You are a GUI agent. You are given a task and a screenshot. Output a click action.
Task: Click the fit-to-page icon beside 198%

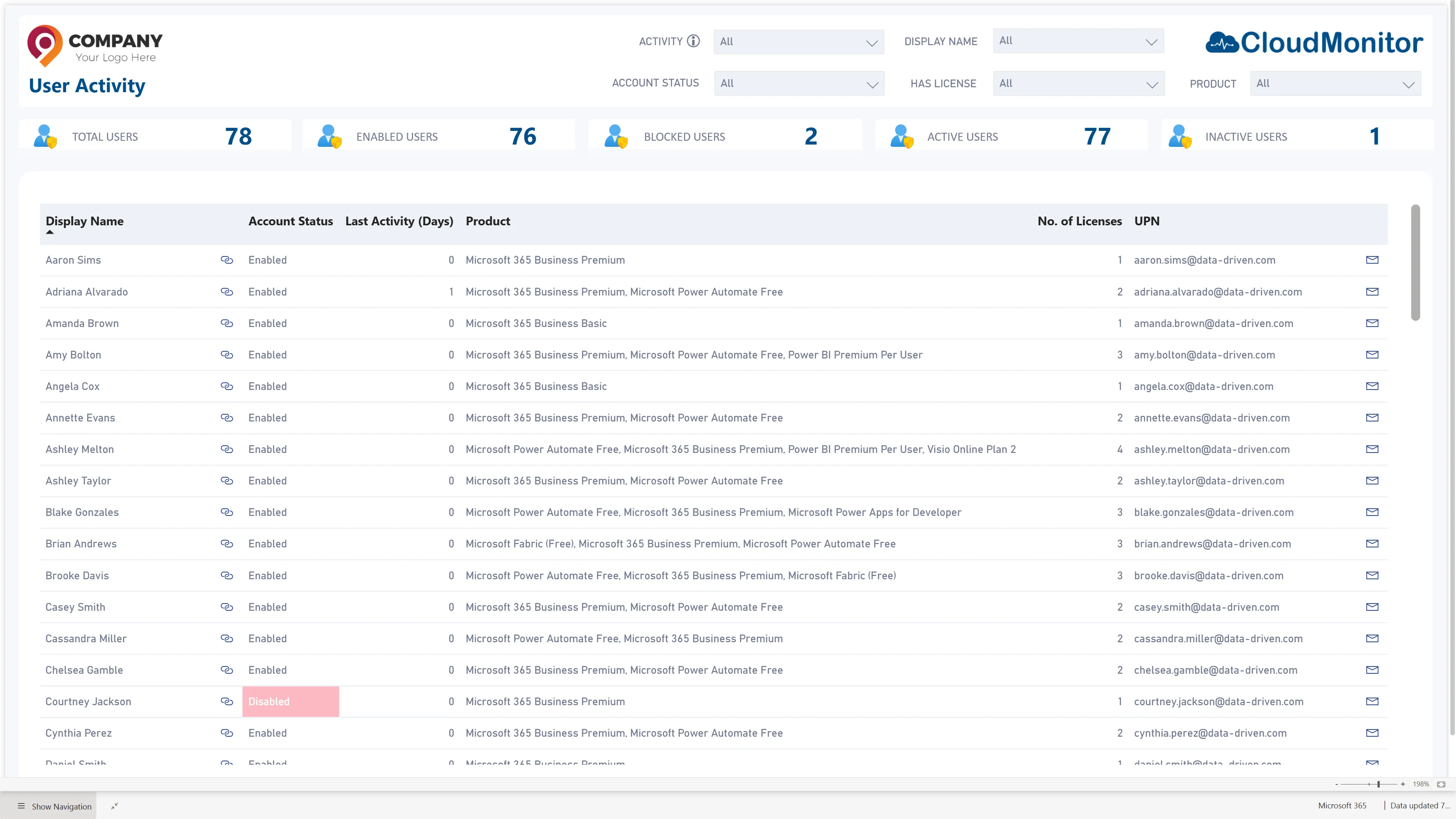(x=1441, y=784)
